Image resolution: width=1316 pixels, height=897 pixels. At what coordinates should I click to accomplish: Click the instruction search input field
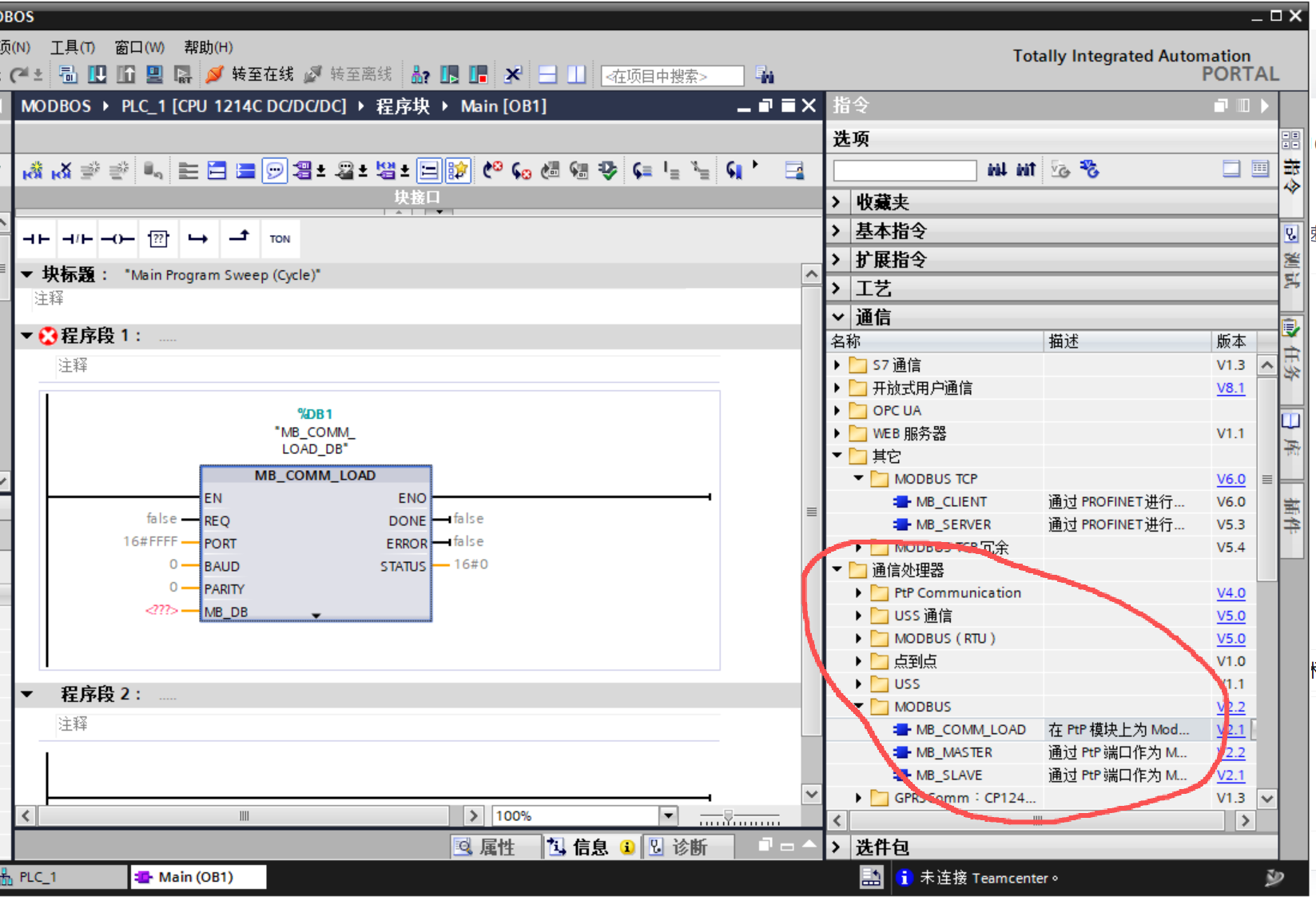(905, 169)
